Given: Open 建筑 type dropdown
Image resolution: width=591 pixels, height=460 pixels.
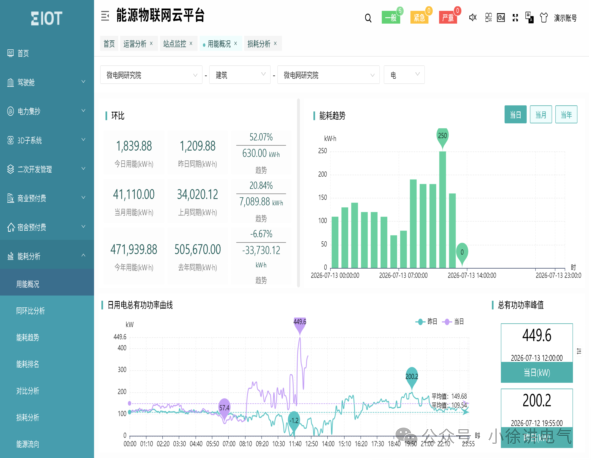Looking at the screenshot, I should (x=240, y=75).
